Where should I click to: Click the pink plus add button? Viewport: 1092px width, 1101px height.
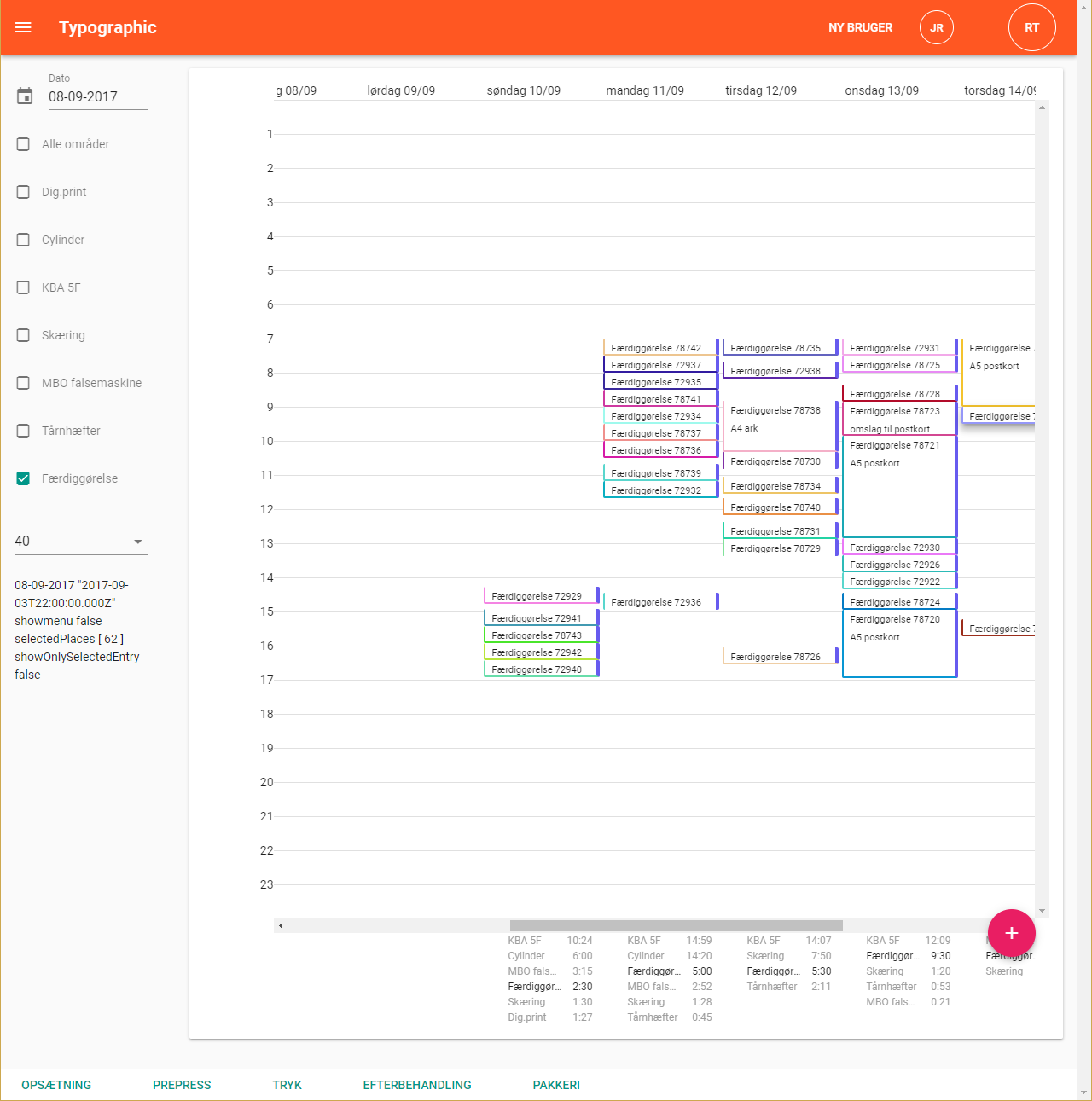1011,933
